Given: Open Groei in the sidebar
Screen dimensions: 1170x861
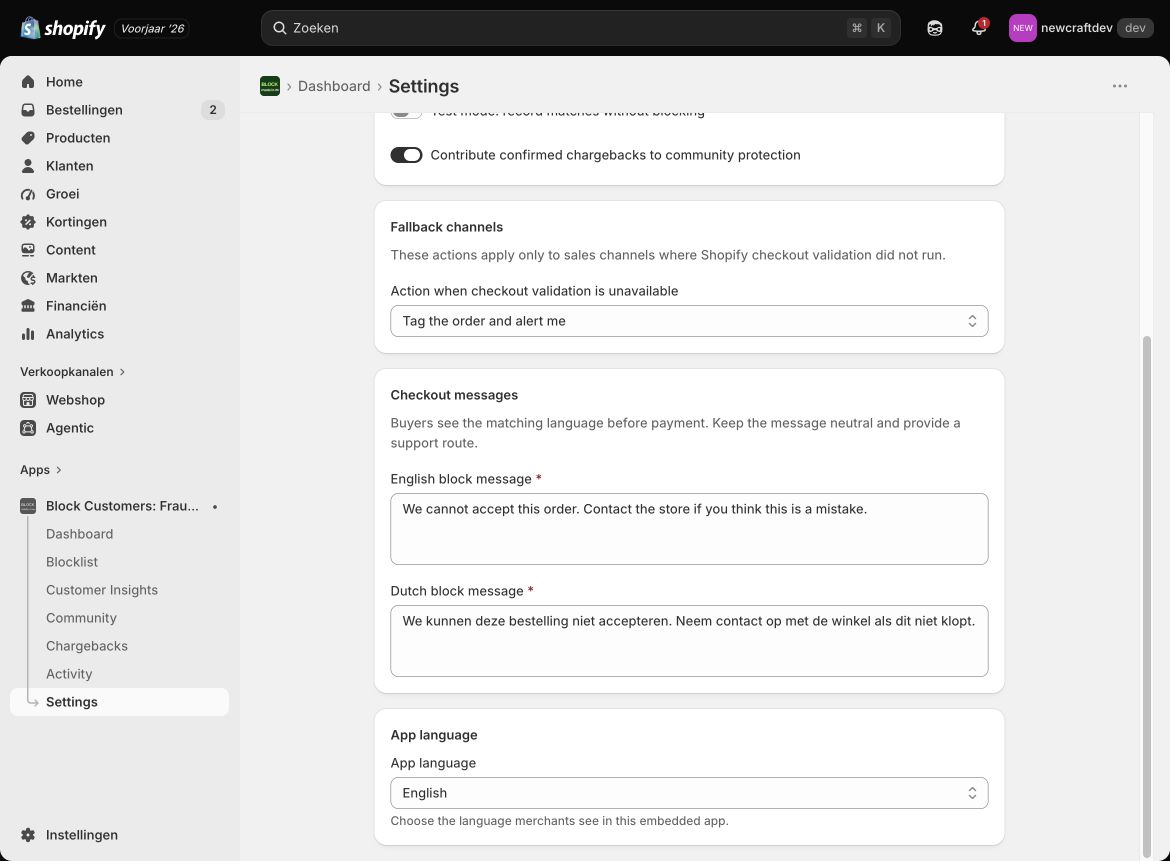Looking at the screenshot, I should [119, 194].
